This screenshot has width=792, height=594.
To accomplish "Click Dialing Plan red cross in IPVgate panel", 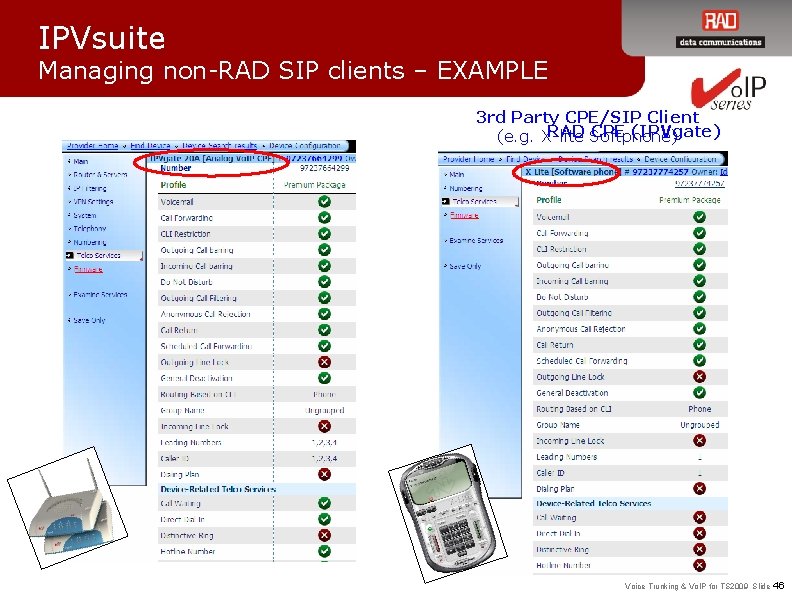I will 324,474.
